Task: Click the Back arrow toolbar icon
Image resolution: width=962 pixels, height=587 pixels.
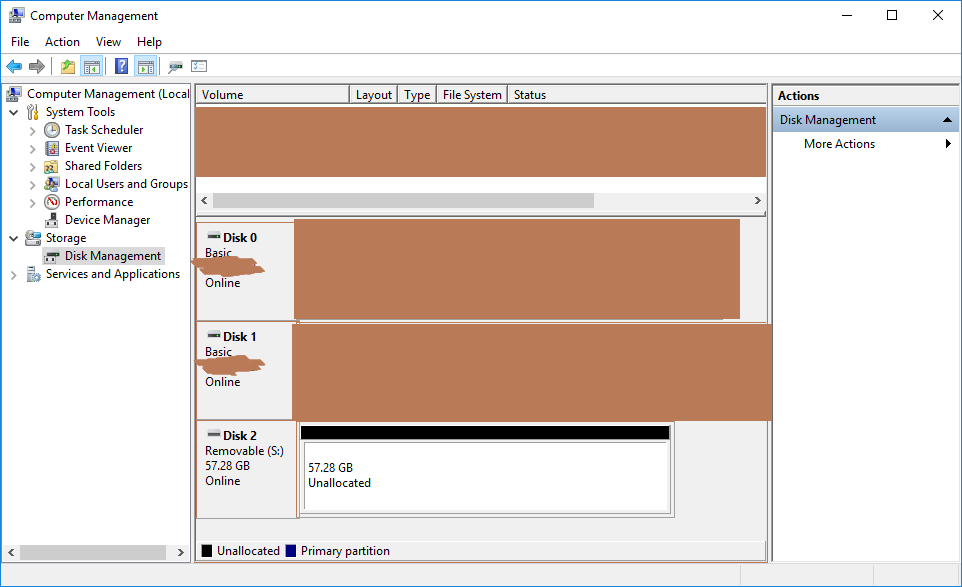Action: 14,66
